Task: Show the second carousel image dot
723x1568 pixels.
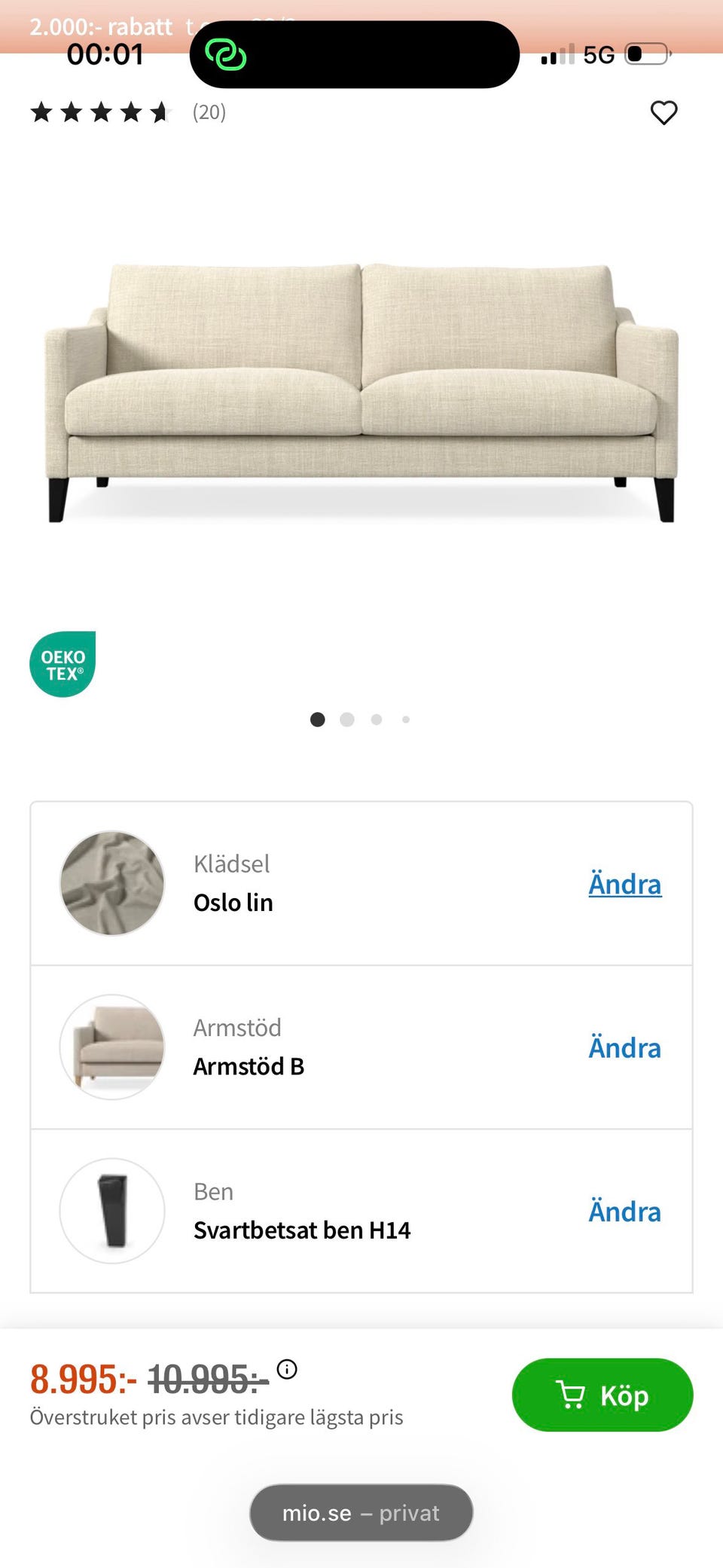Action: click(x=347, y=720)
